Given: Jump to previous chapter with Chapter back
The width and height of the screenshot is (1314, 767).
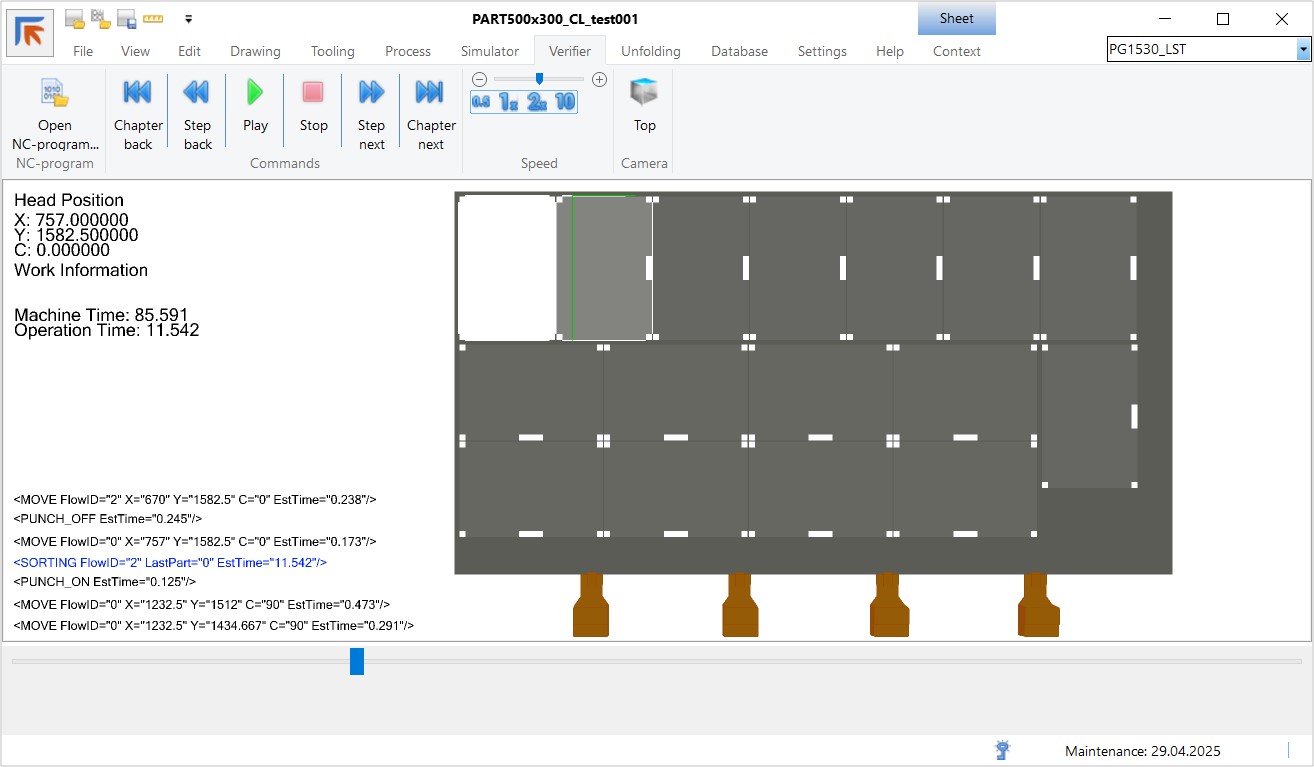Looking at the screenshot, I should (x=138, y=94).
